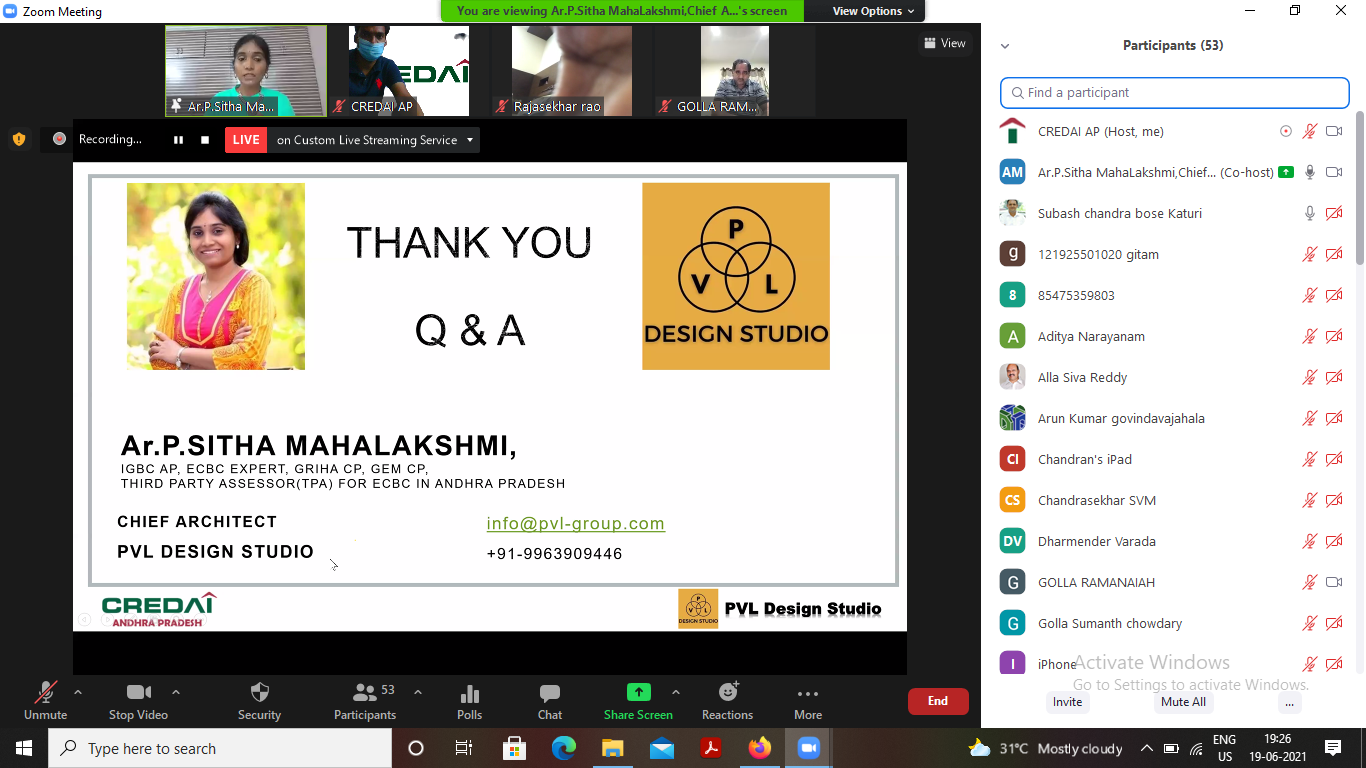This screenshot has width=1366, height=768.
Task: Click muted mic icon for 121925501020 gitam
Action: pyautogui.click(x=1309, y=254)
